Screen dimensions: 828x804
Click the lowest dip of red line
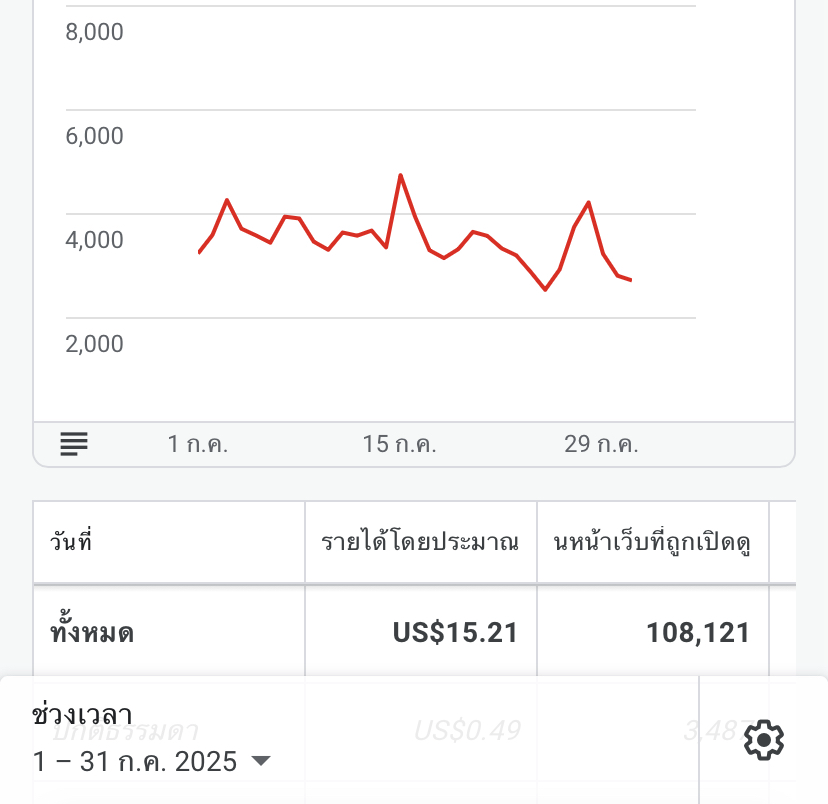tap(545, 289)
